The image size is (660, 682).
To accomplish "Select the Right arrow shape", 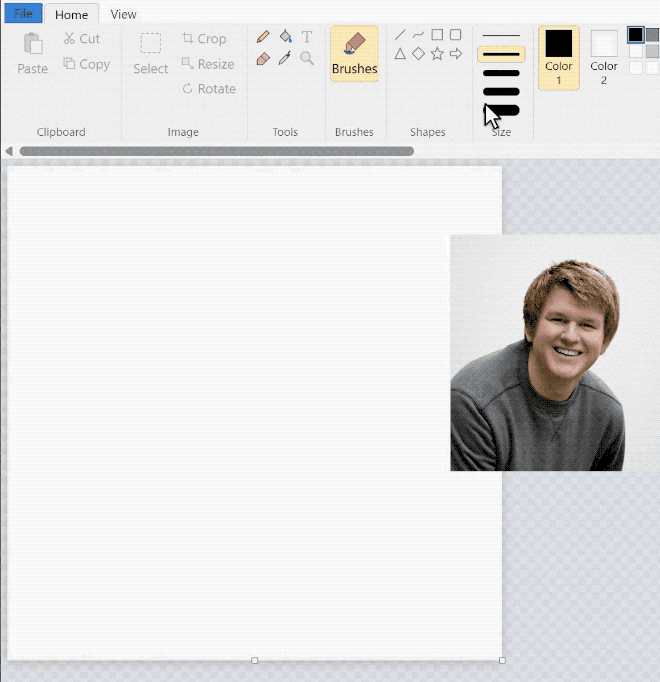I will 456,54.
